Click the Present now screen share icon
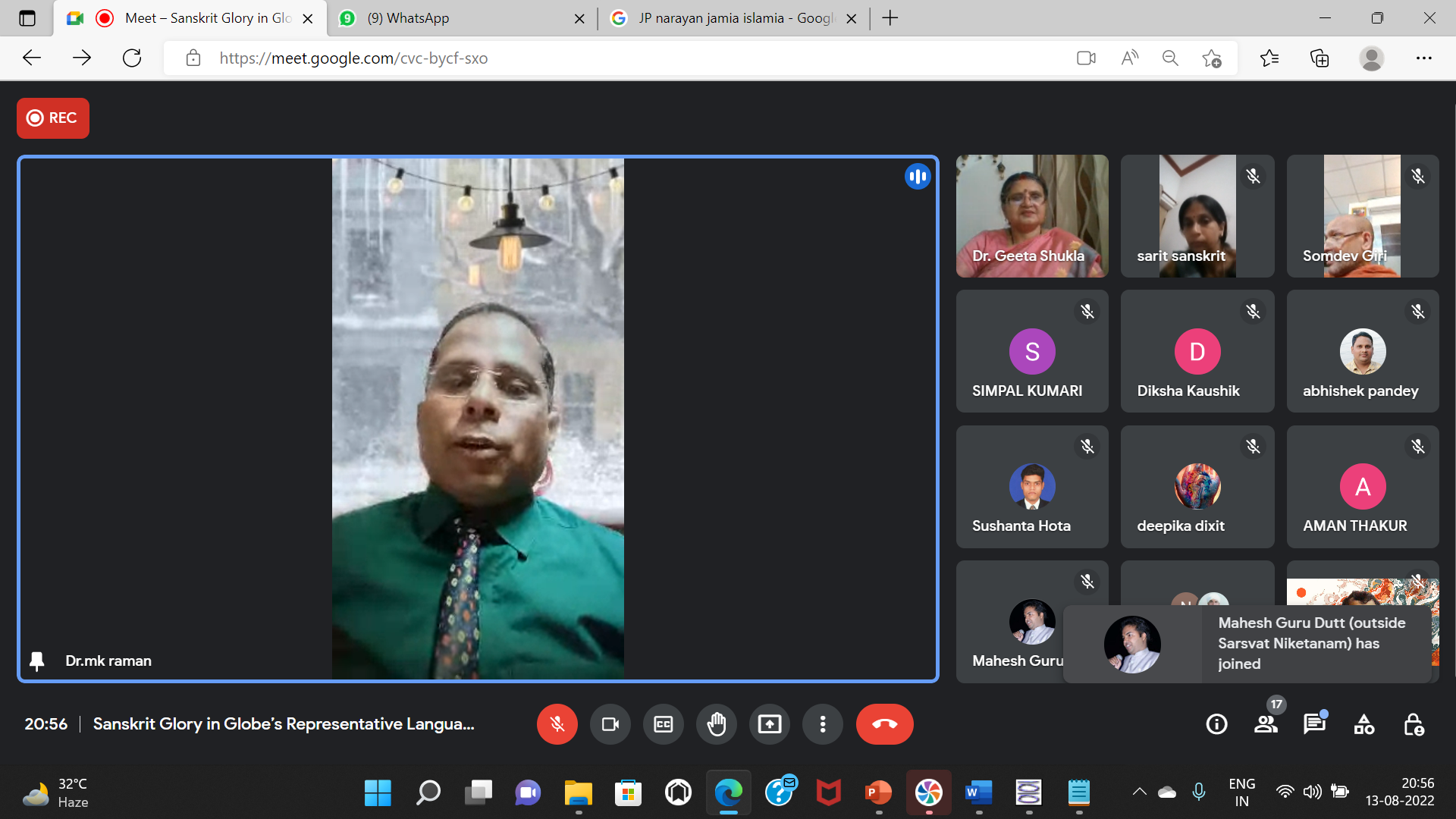 (769, 724)
